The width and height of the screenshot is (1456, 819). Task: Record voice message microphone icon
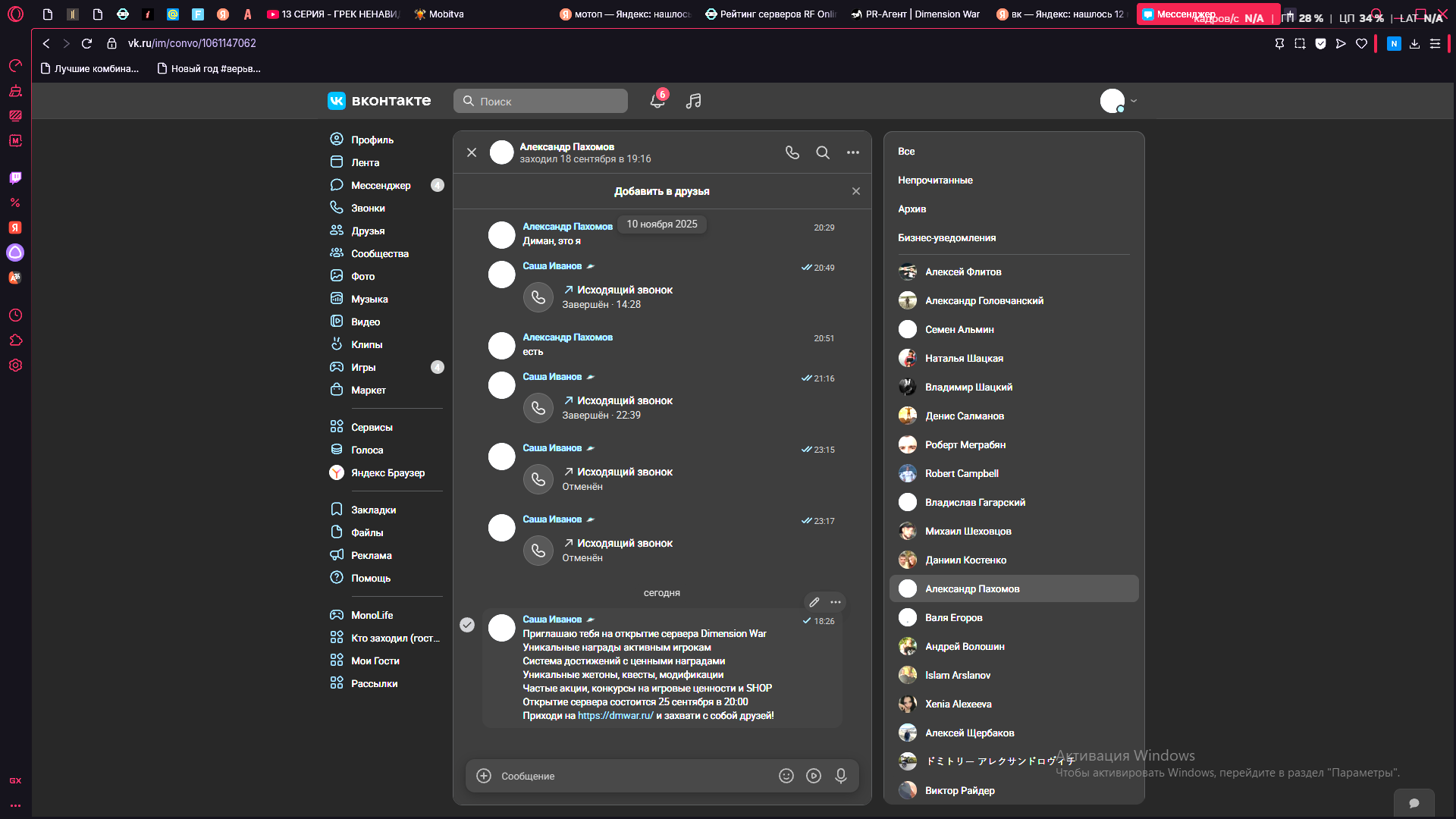(x=841, y=776)
